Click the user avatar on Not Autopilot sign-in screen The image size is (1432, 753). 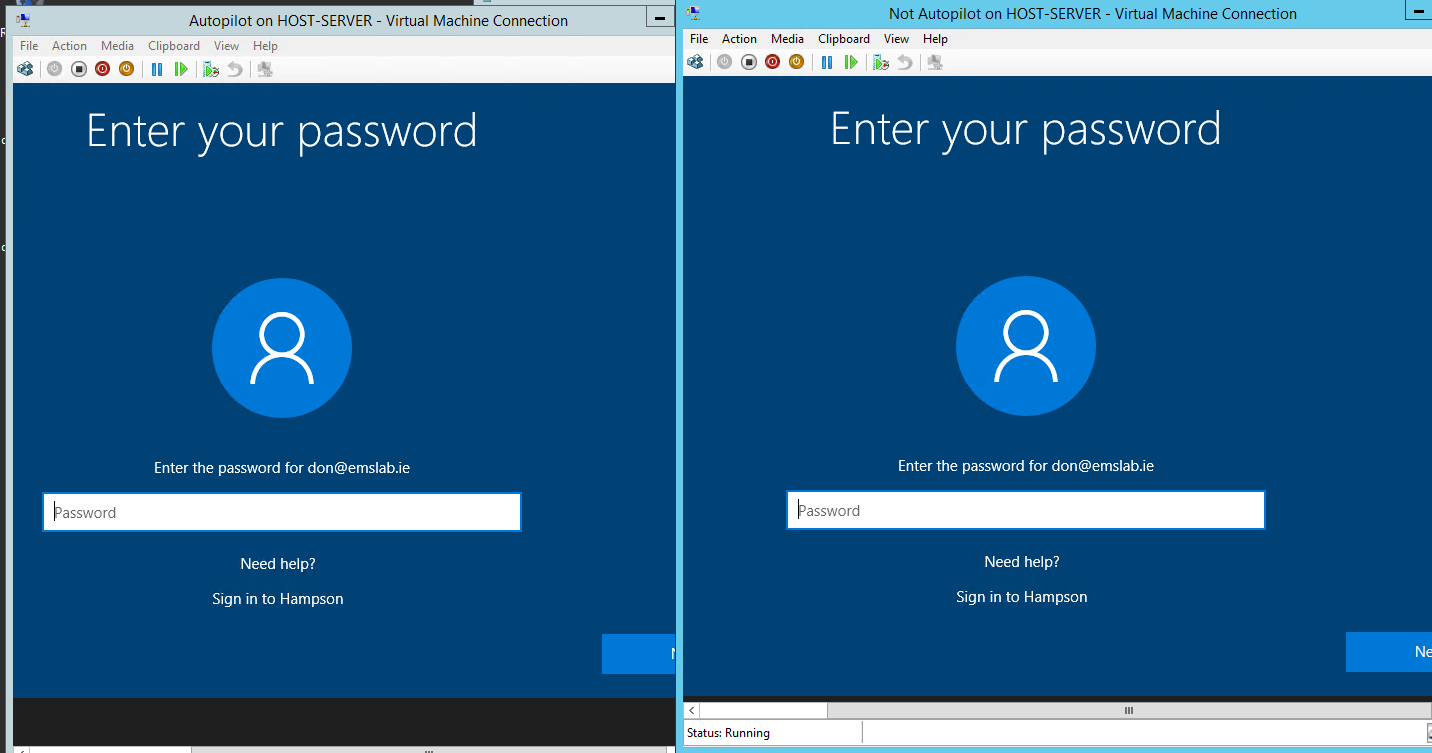(x=1025, y=345)
